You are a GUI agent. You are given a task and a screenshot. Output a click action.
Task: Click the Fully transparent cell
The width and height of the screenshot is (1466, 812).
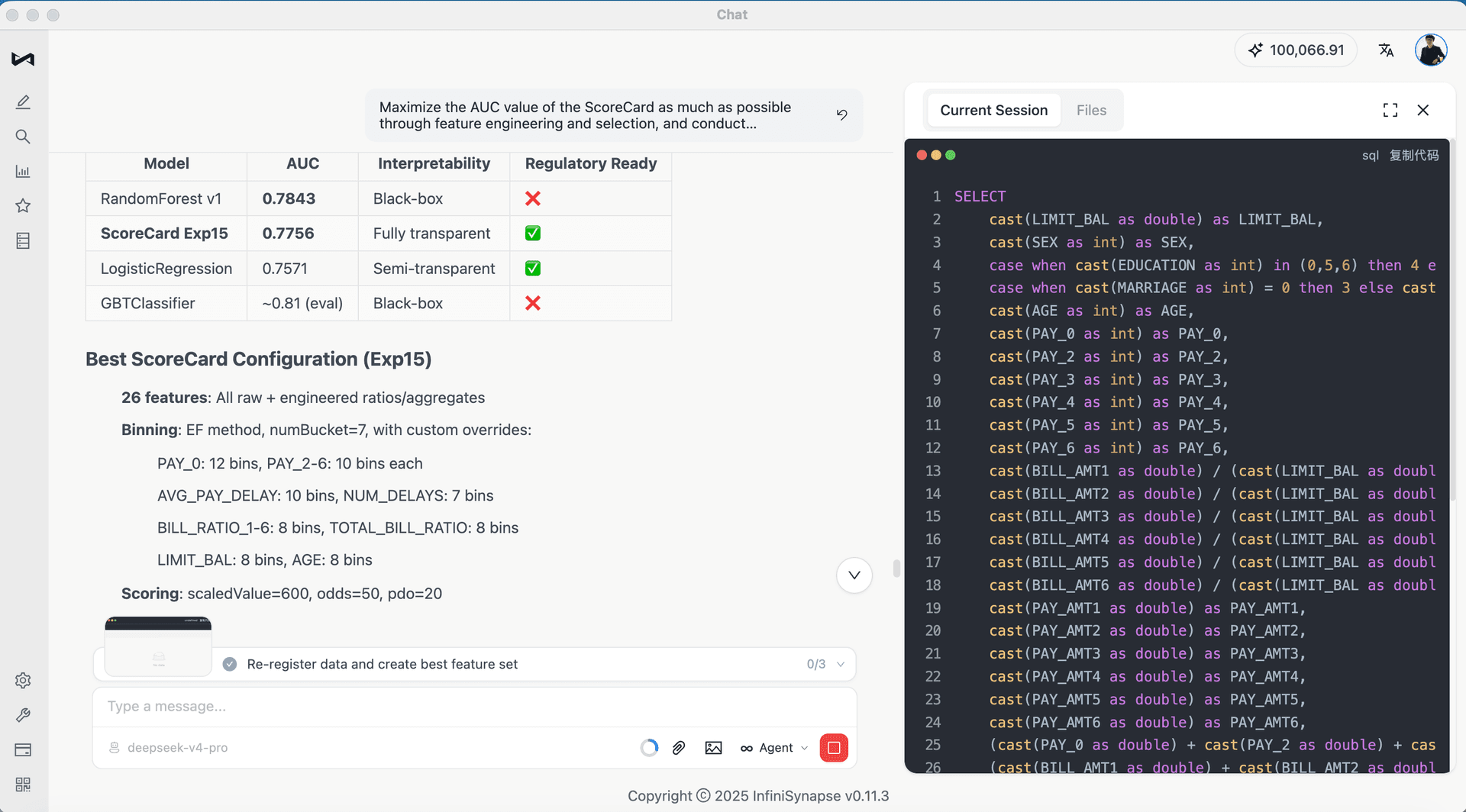pos(432,234)
